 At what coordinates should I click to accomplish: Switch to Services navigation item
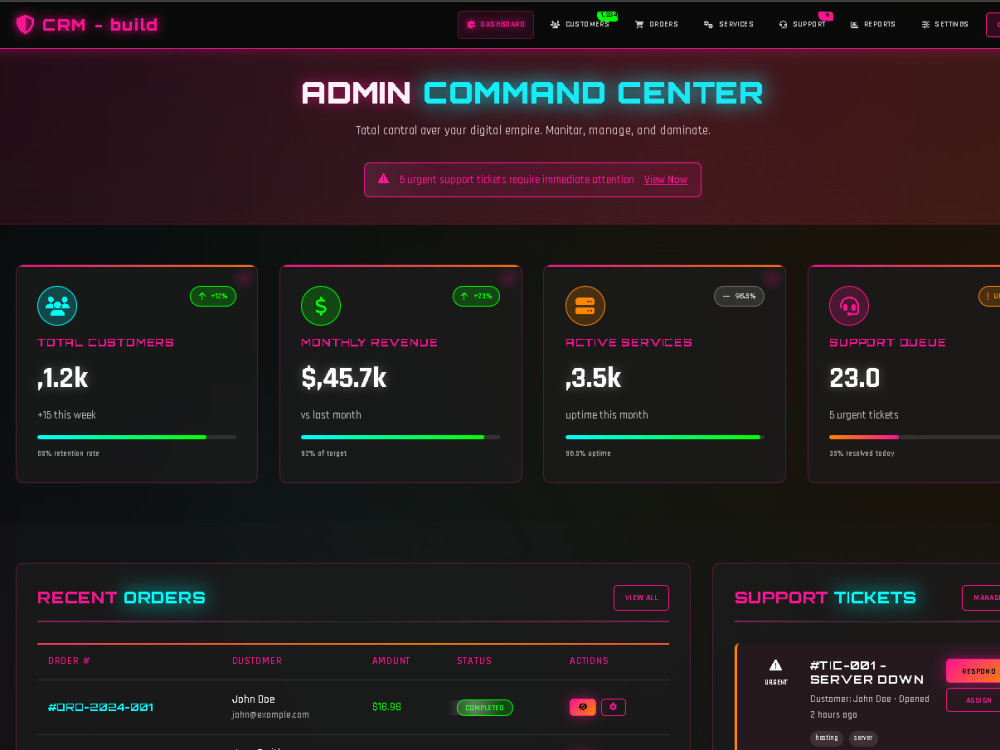(728, 24)
